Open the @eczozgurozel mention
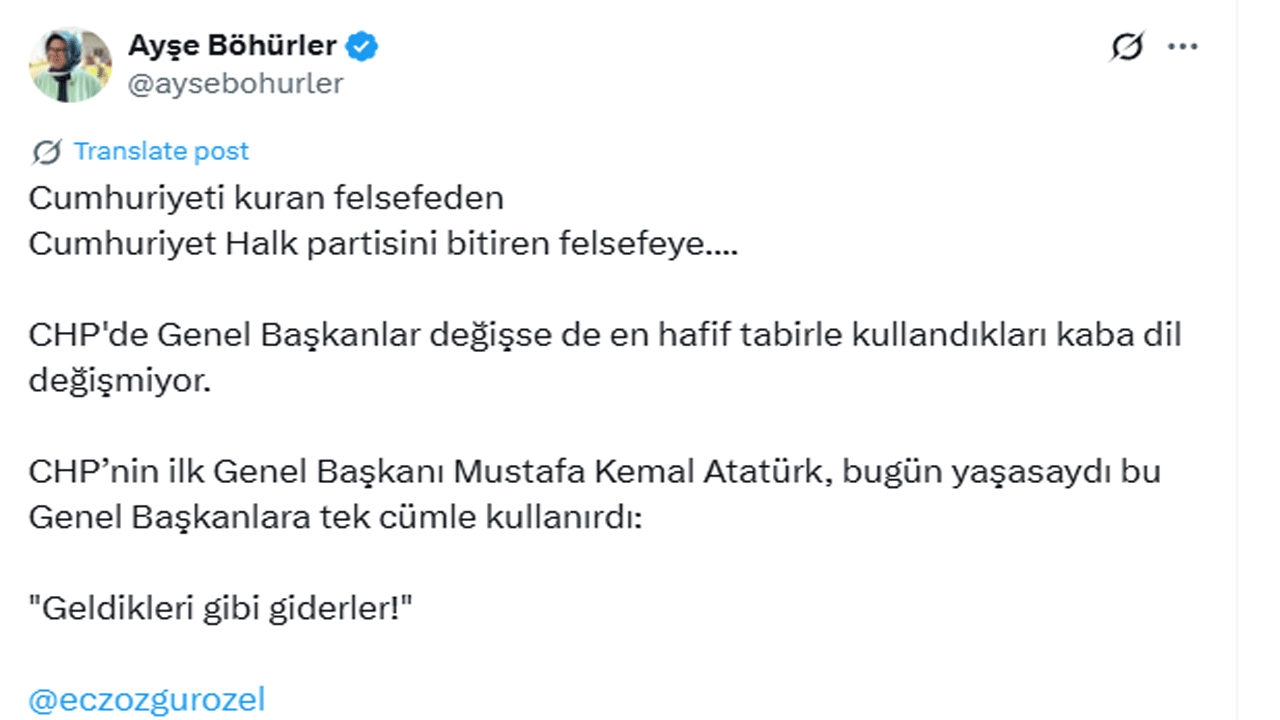The width and height of the screenshot is (1280, 720). pos(147,699)
